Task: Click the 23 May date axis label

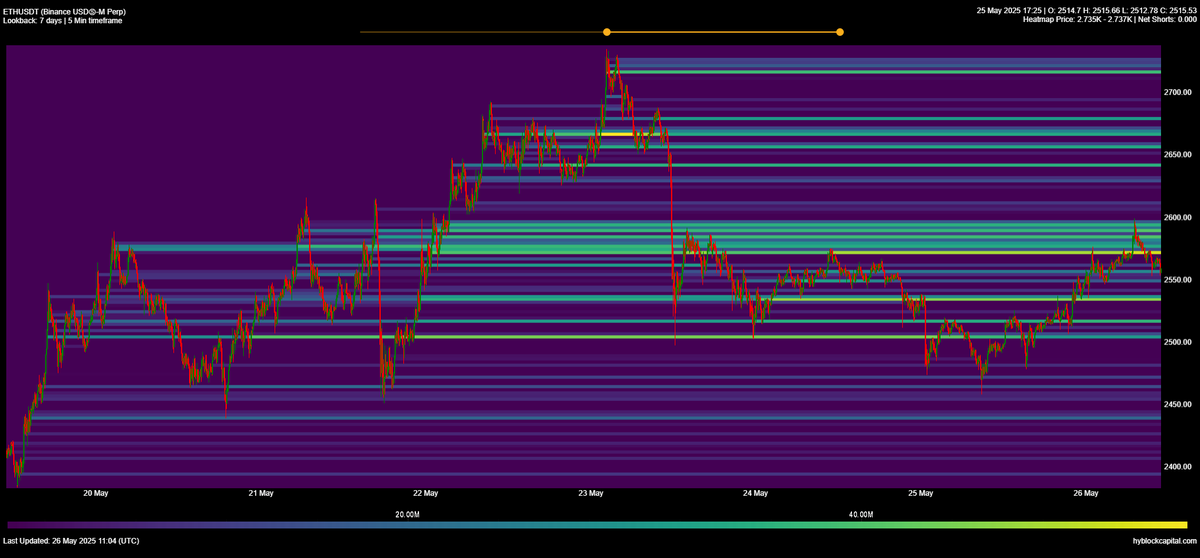Action: (x=590, y=493)
